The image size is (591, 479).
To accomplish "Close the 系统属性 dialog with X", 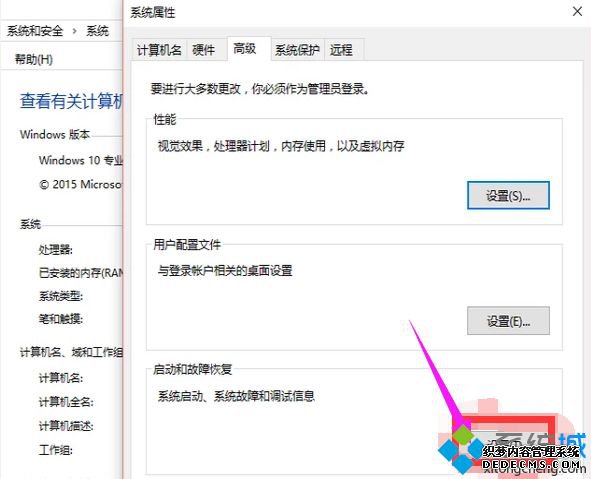I will [577, 12].
